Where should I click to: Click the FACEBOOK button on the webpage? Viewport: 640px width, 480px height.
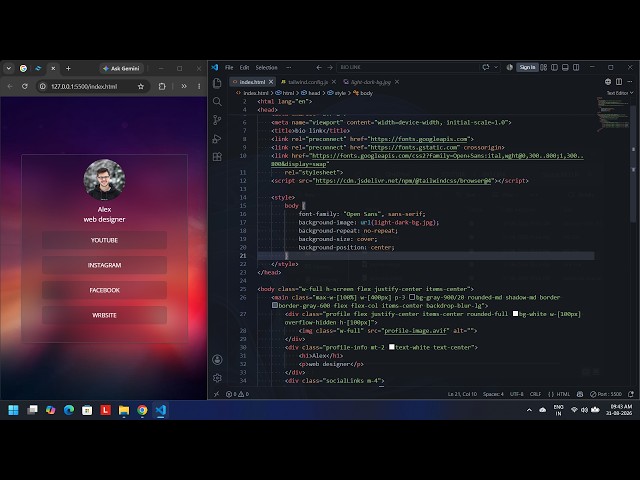coord(104,290)
